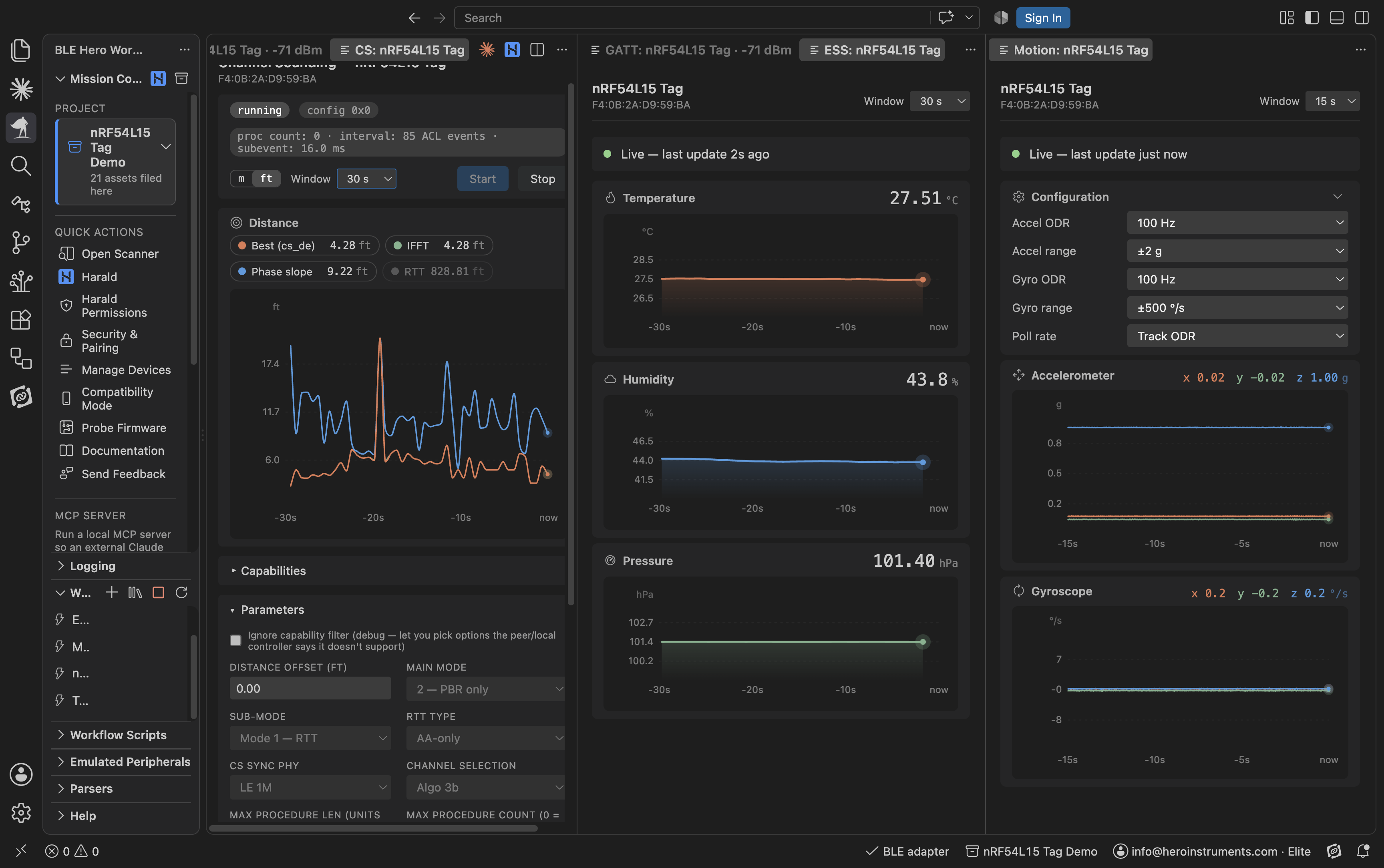Viewport: 1384px width, 868px height.
Task: Click the Distance Offset input field
Action: (x=310, y=688)
